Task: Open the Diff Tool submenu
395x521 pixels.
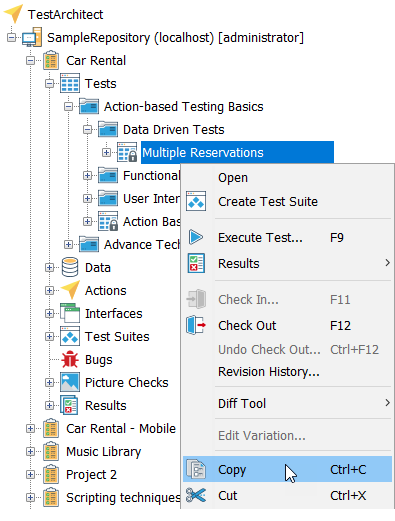Action: point(287,403)
